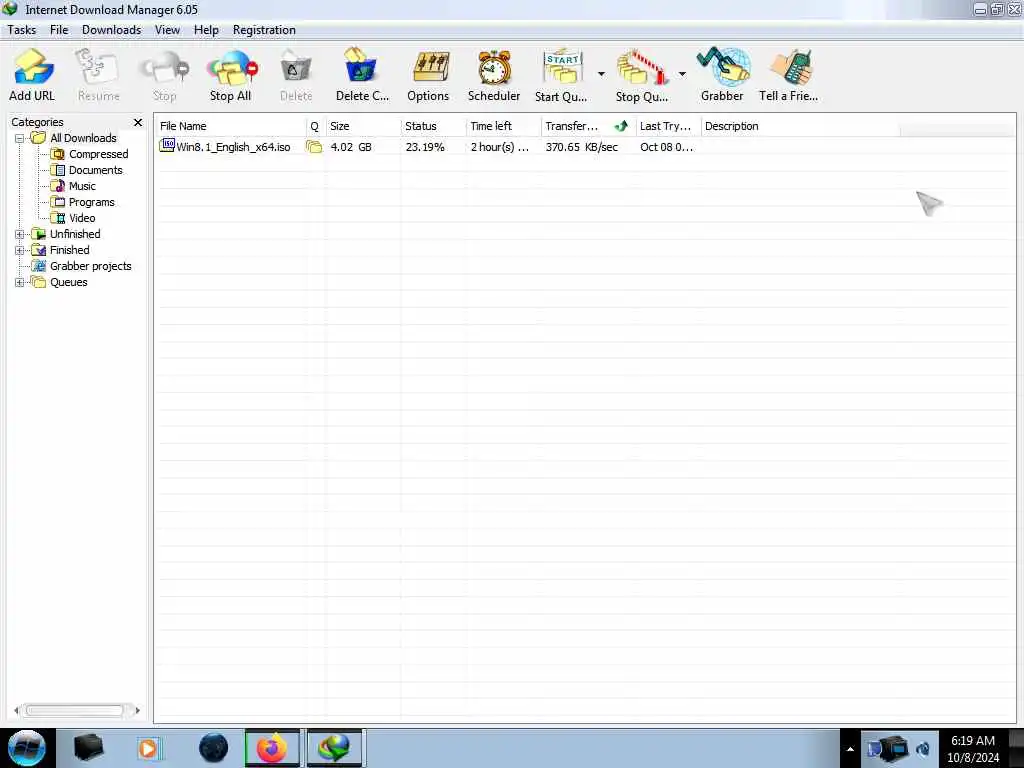Select the Win8.1_English_x64.iso download
Screen dimensions: 1024x768
(x=233, y=147)
